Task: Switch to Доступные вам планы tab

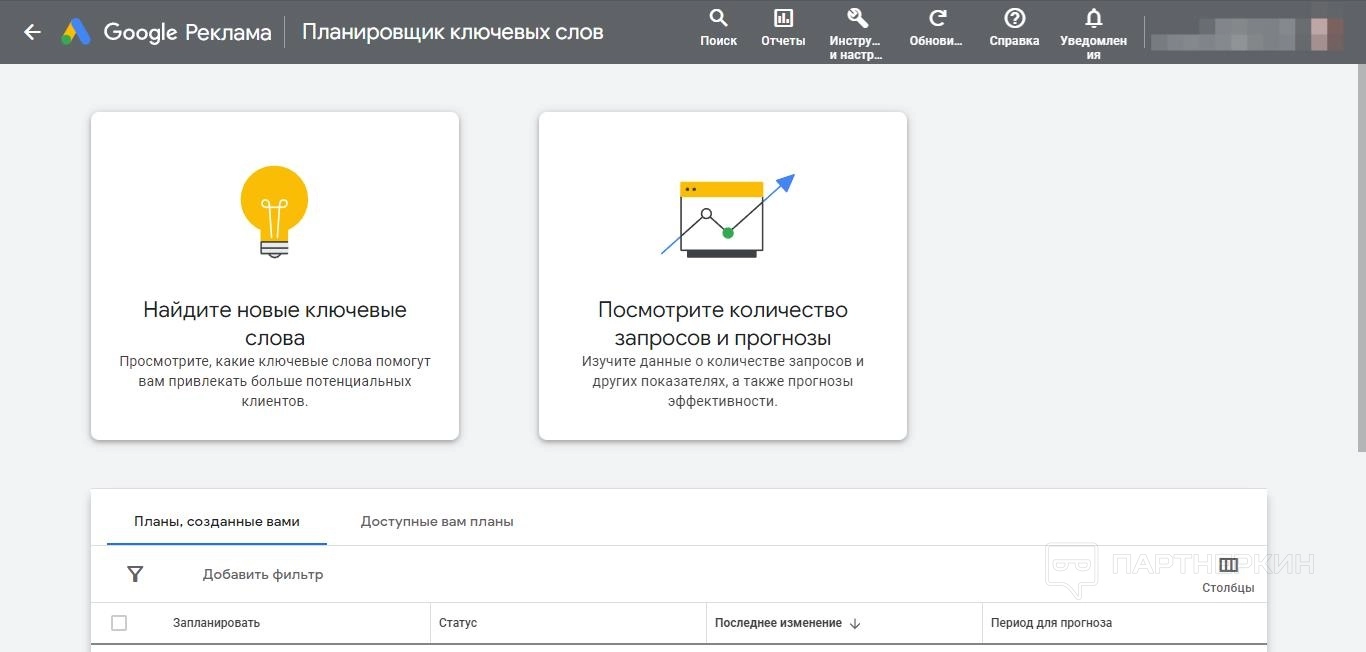Action: [x=437, y=521]
